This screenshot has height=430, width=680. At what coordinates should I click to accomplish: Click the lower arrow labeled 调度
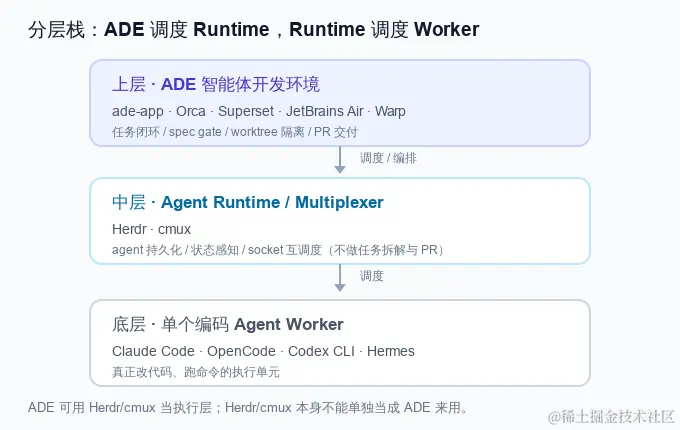340,278
